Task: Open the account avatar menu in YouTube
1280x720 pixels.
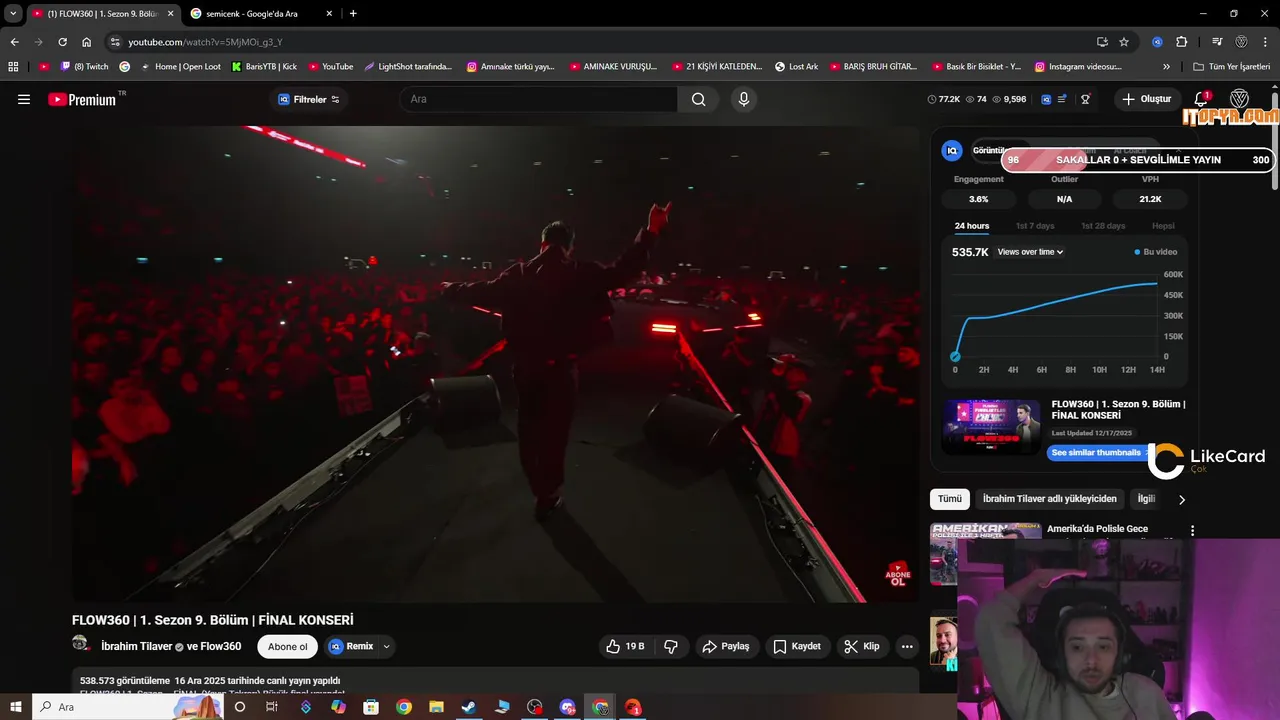Action: 1239,99
